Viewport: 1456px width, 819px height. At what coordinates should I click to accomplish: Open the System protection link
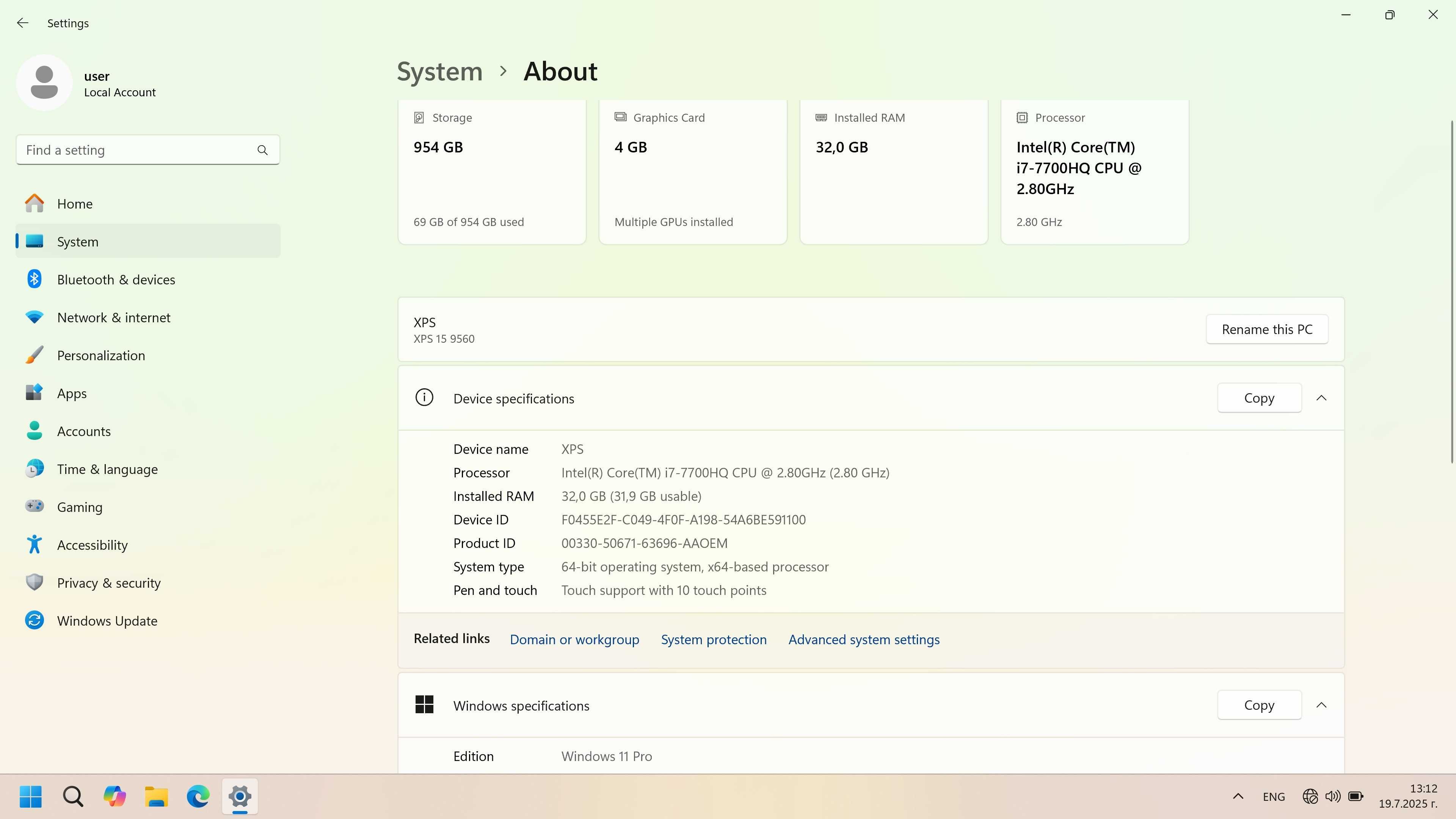point(713,639)
